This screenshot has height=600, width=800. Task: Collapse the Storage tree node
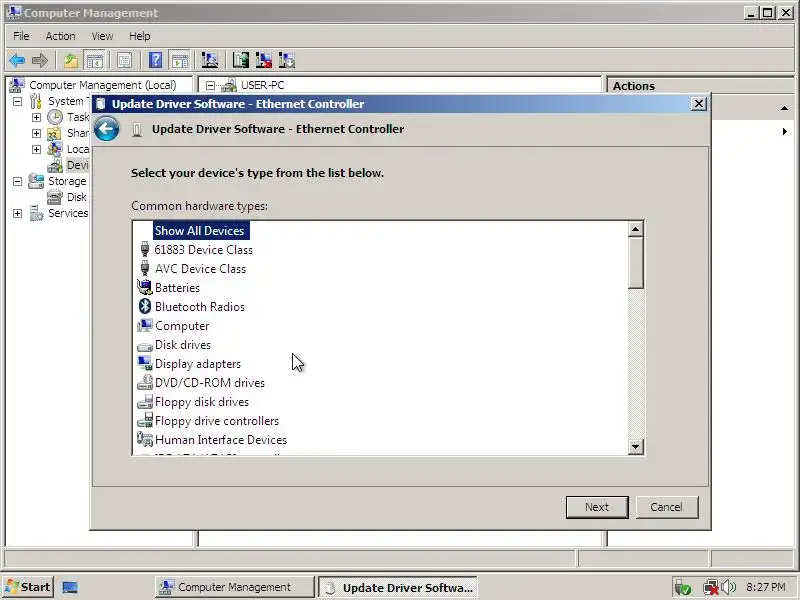coord(17,181)
